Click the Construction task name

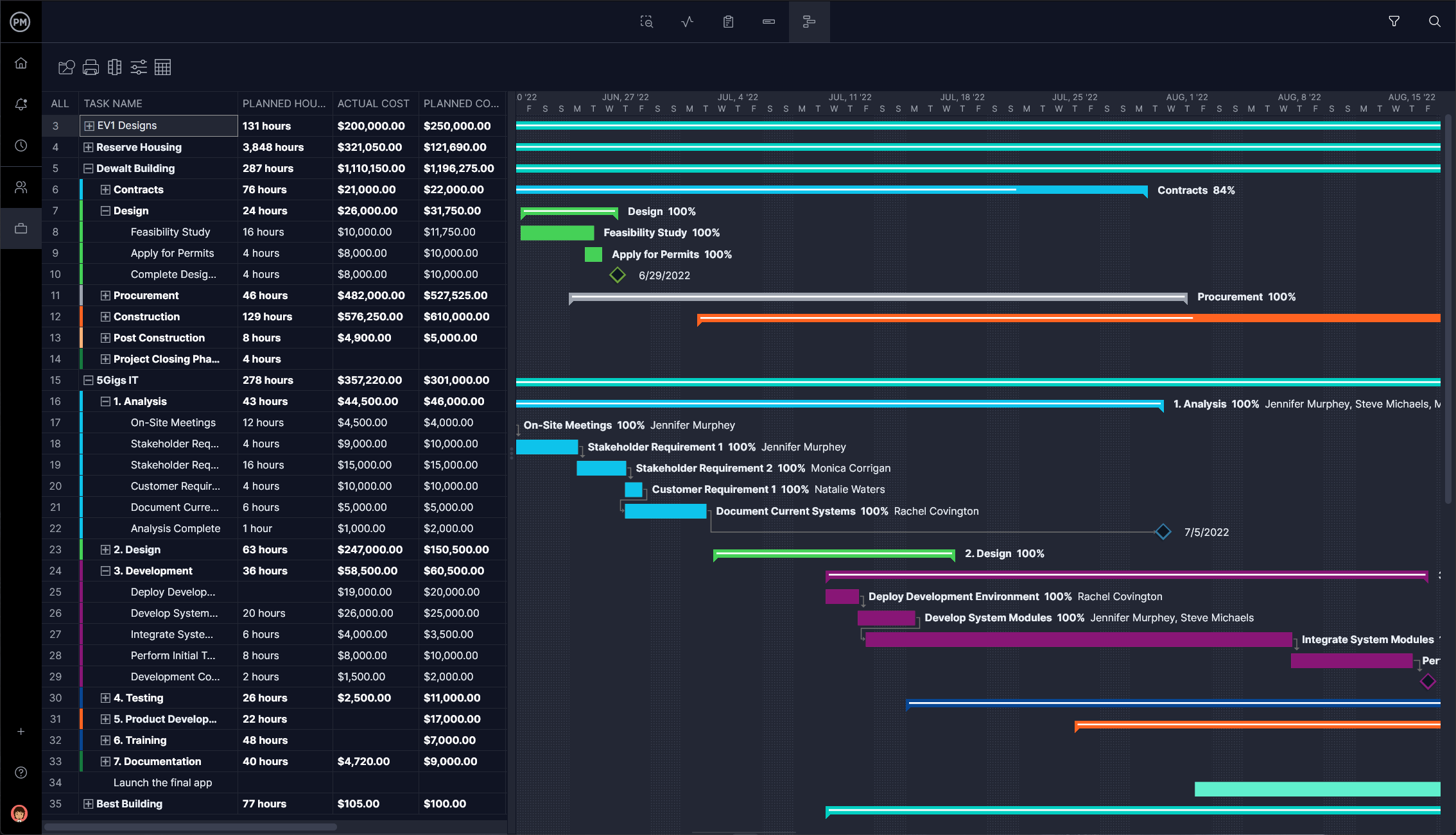pyautogui.click(x=148, y=317)
